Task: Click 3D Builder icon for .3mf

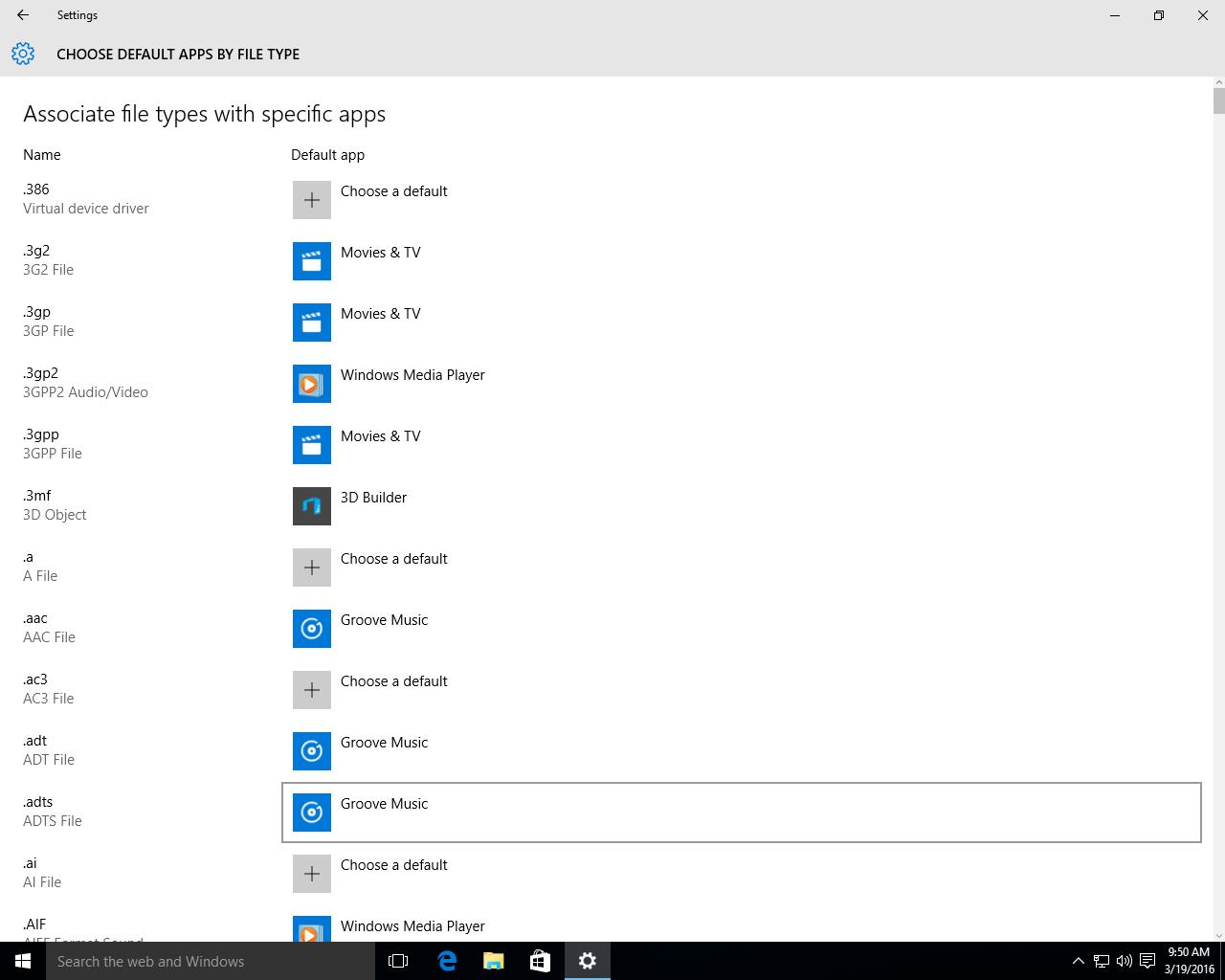Action: click(x=312, y=506)
